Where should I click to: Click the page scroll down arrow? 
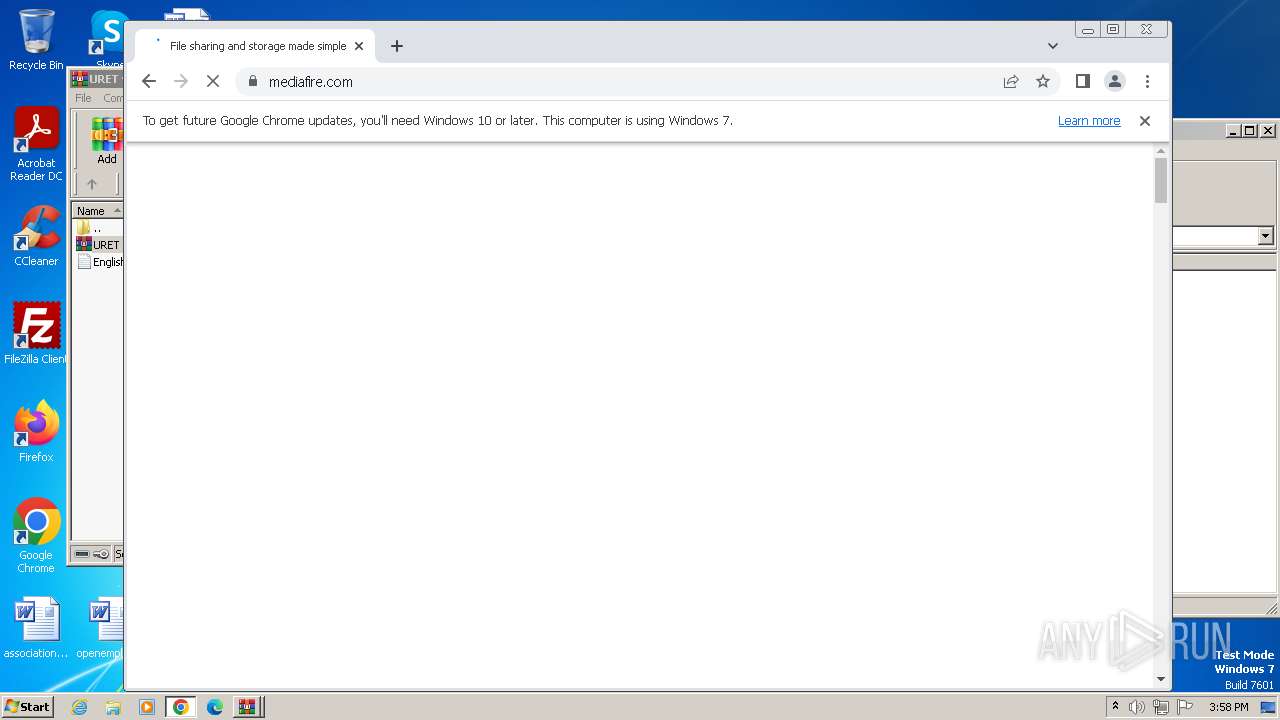tap(1161, 679)
